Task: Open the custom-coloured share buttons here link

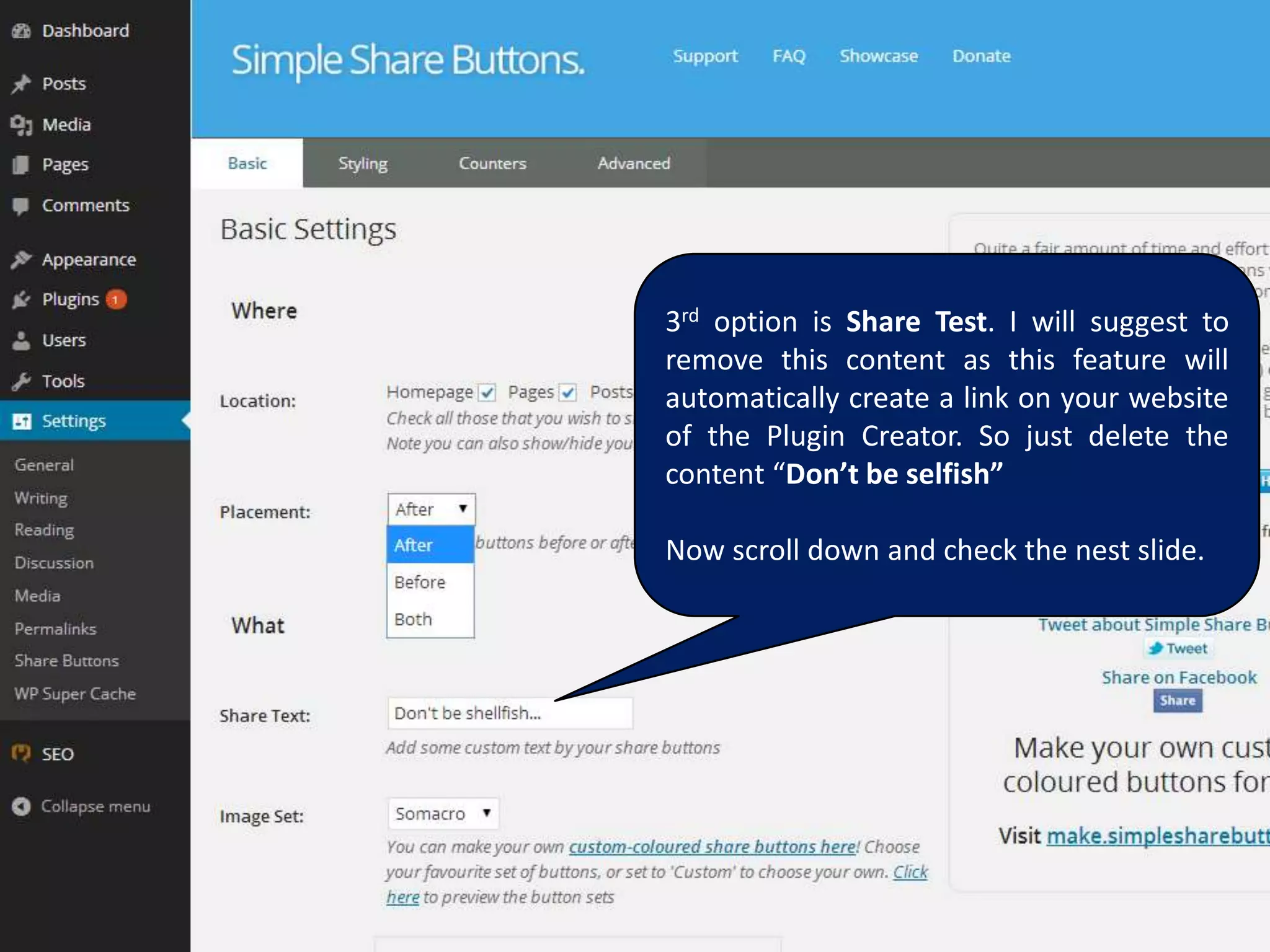Action: [x=713, y=847]
